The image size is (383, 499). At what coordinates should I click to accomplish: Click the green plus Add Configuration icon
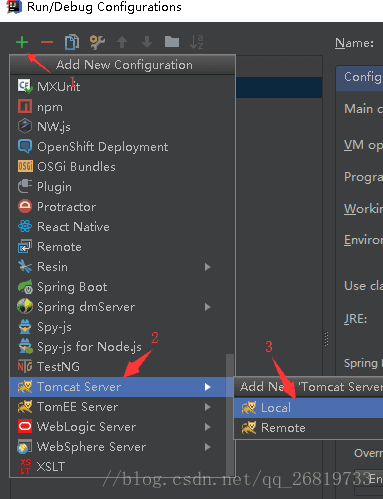point(22,42)
